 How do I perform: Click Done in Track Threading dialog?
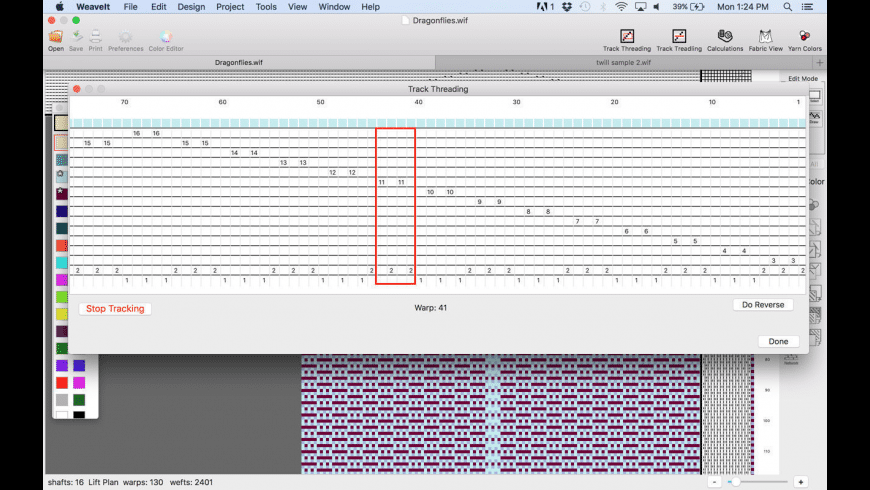pos(778,341)
